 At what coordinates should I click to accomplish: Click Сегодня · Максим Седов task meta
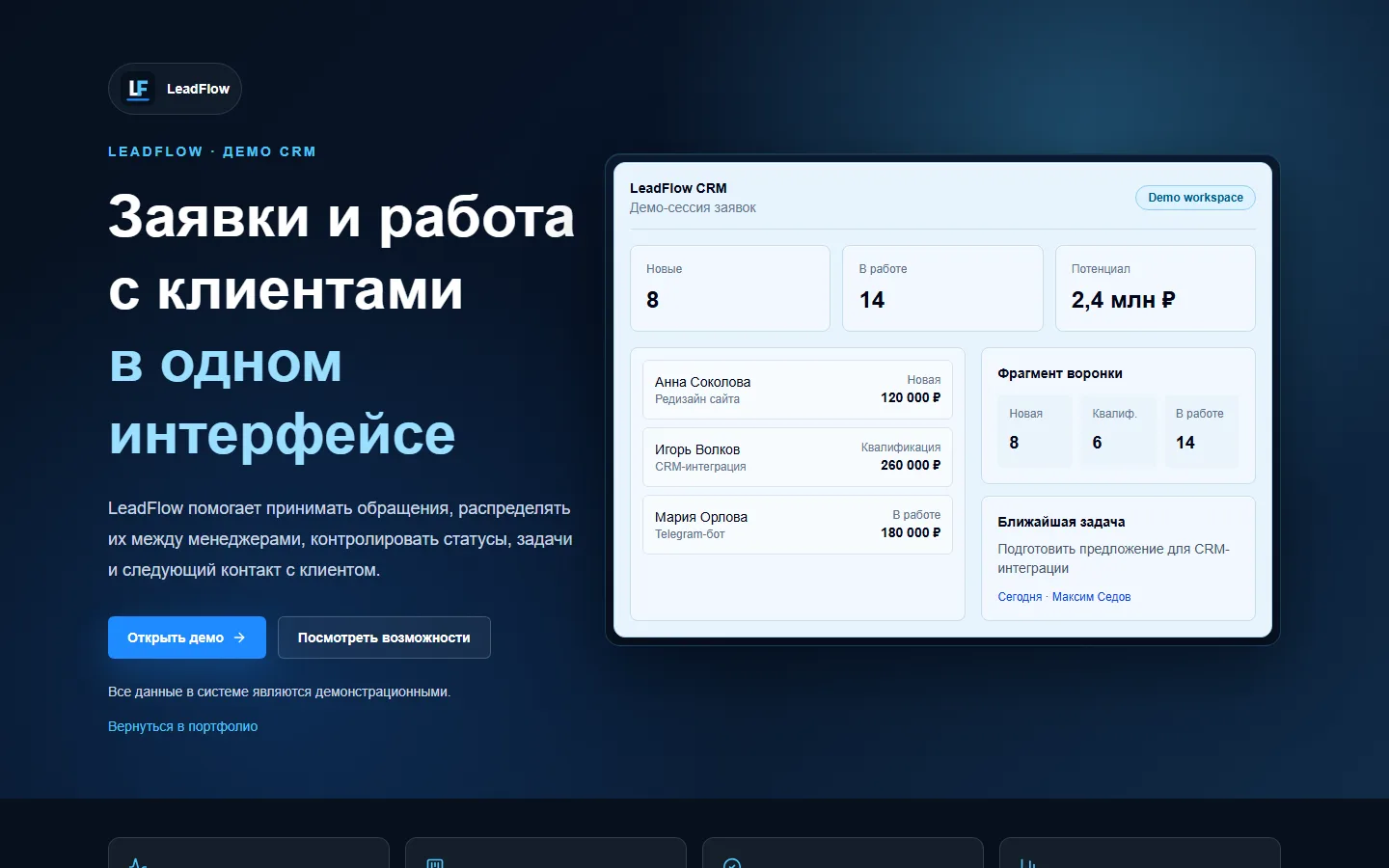(x=1064, y=597)
